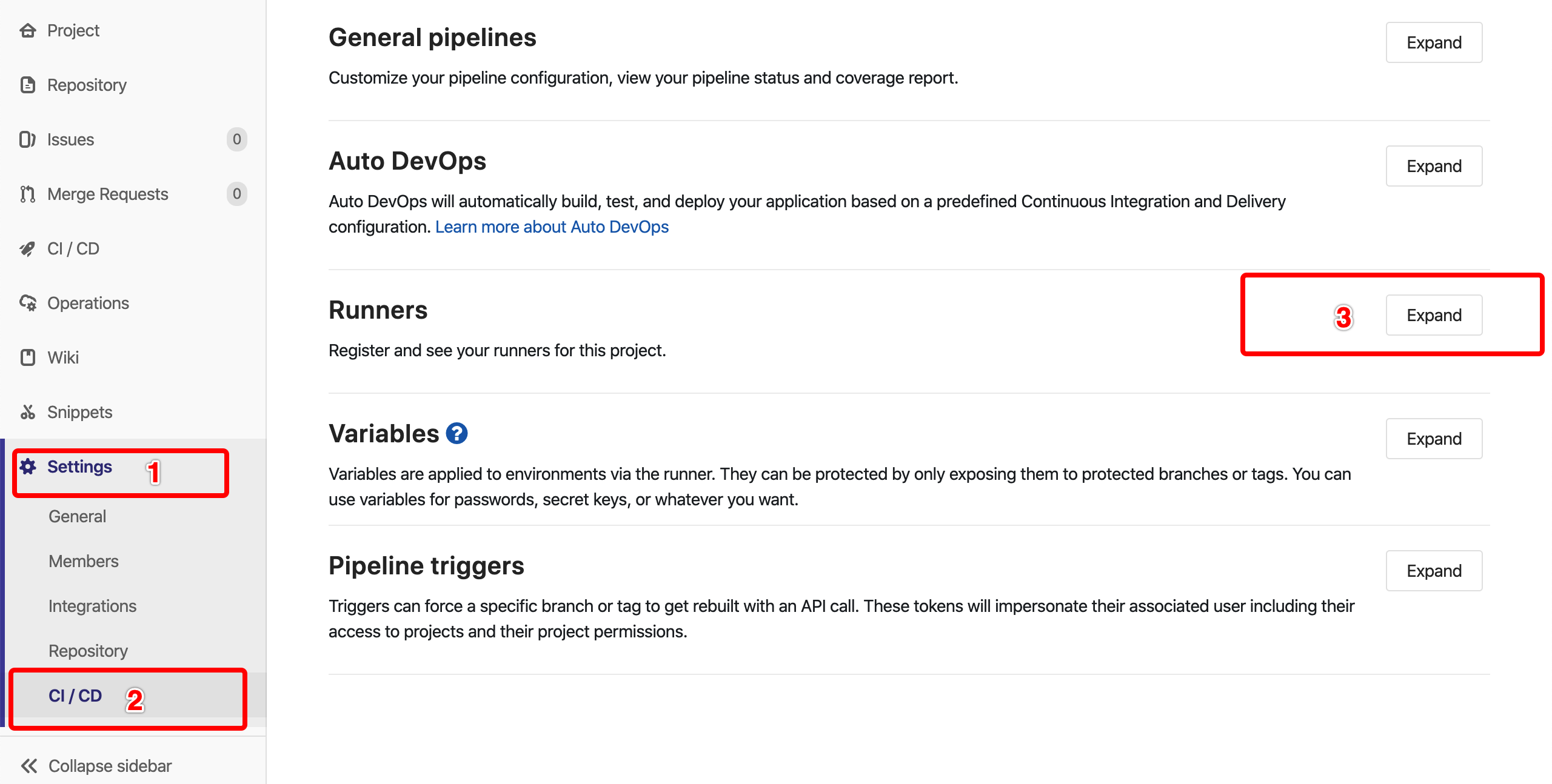This screenshot has width=1552, height=784.
Task: Click the Repository file icon in sidebar
Action: 28,85
